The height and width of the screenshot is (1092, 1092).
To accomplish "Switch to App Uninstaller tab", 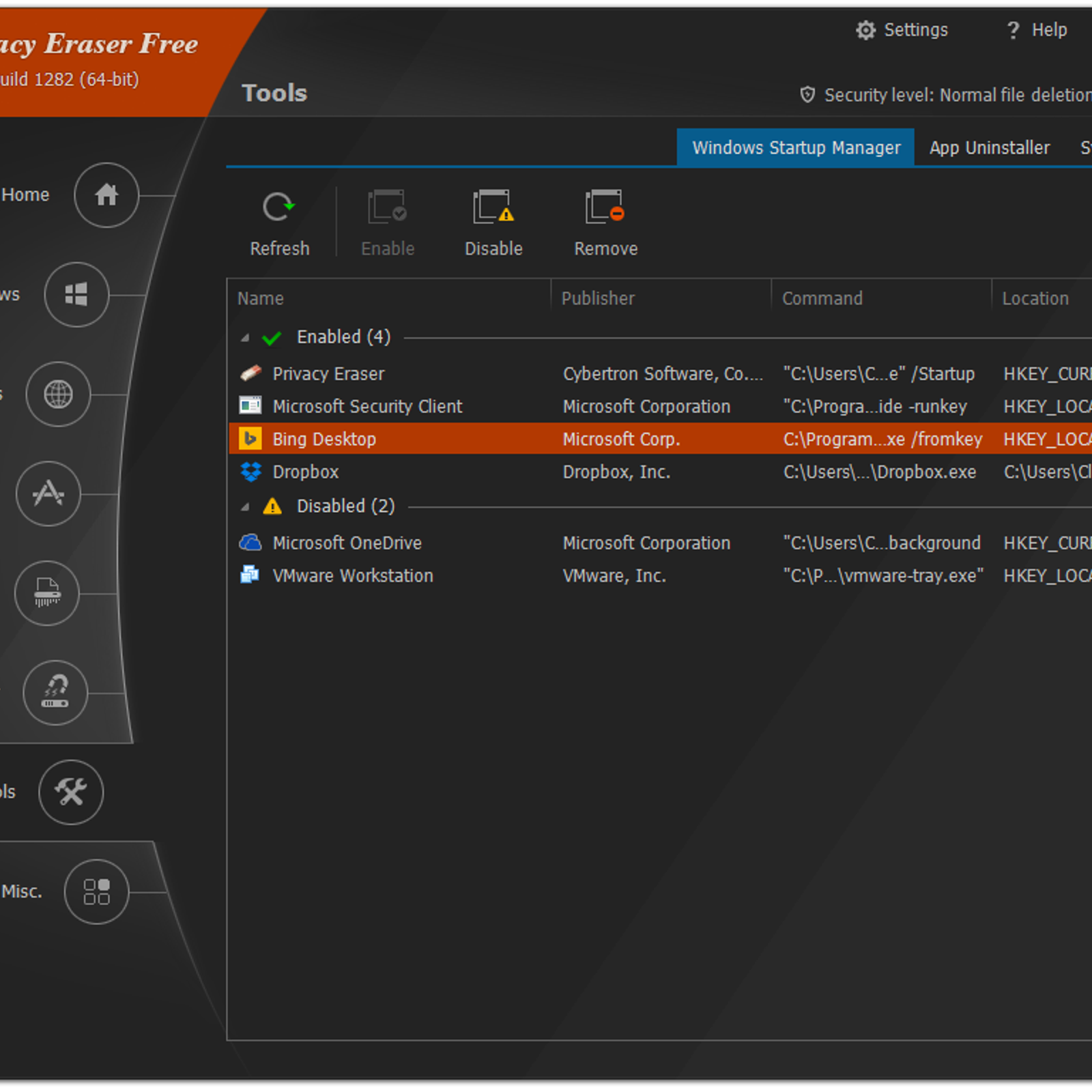I will (990, 147).
